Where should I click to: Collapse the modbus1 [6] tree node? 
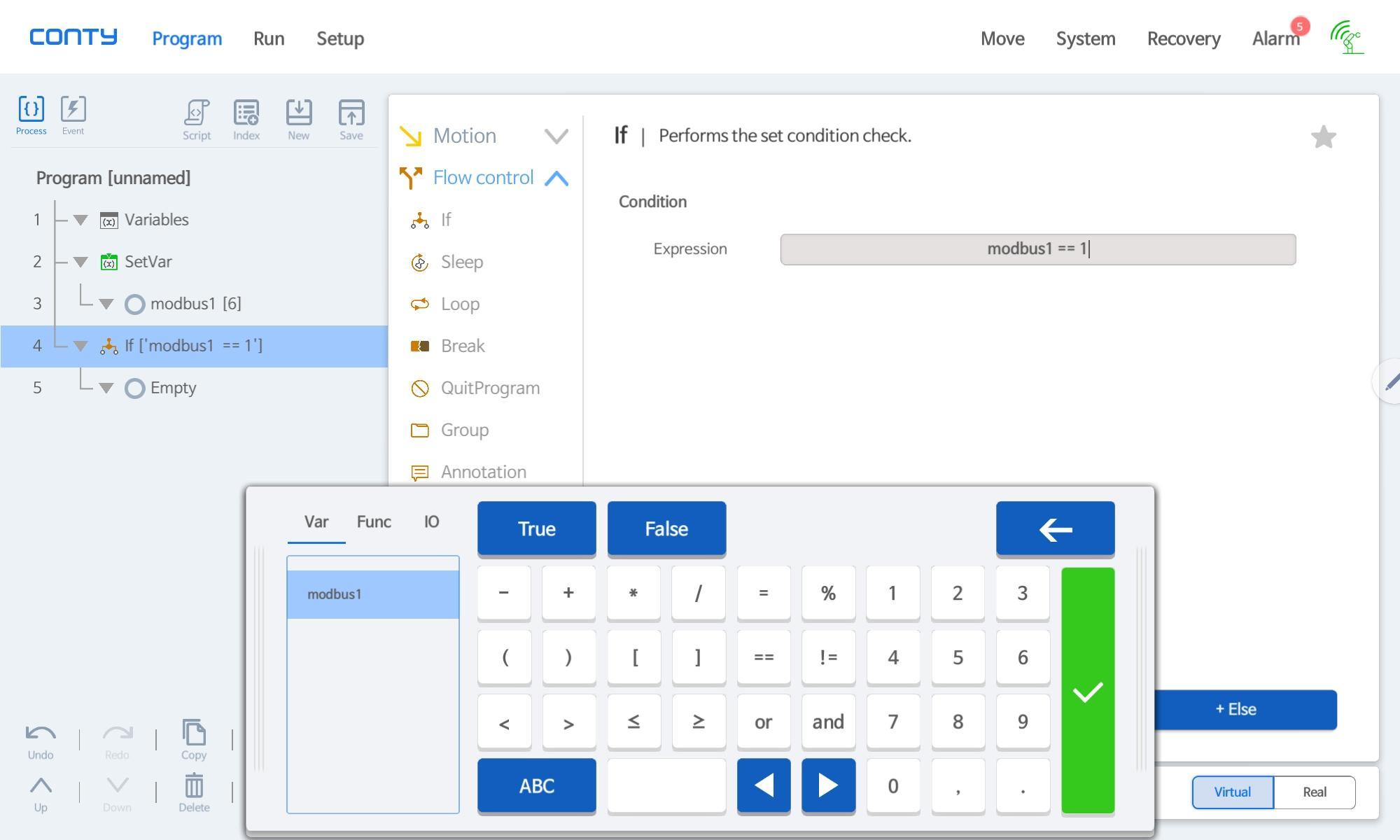point(106,304)
